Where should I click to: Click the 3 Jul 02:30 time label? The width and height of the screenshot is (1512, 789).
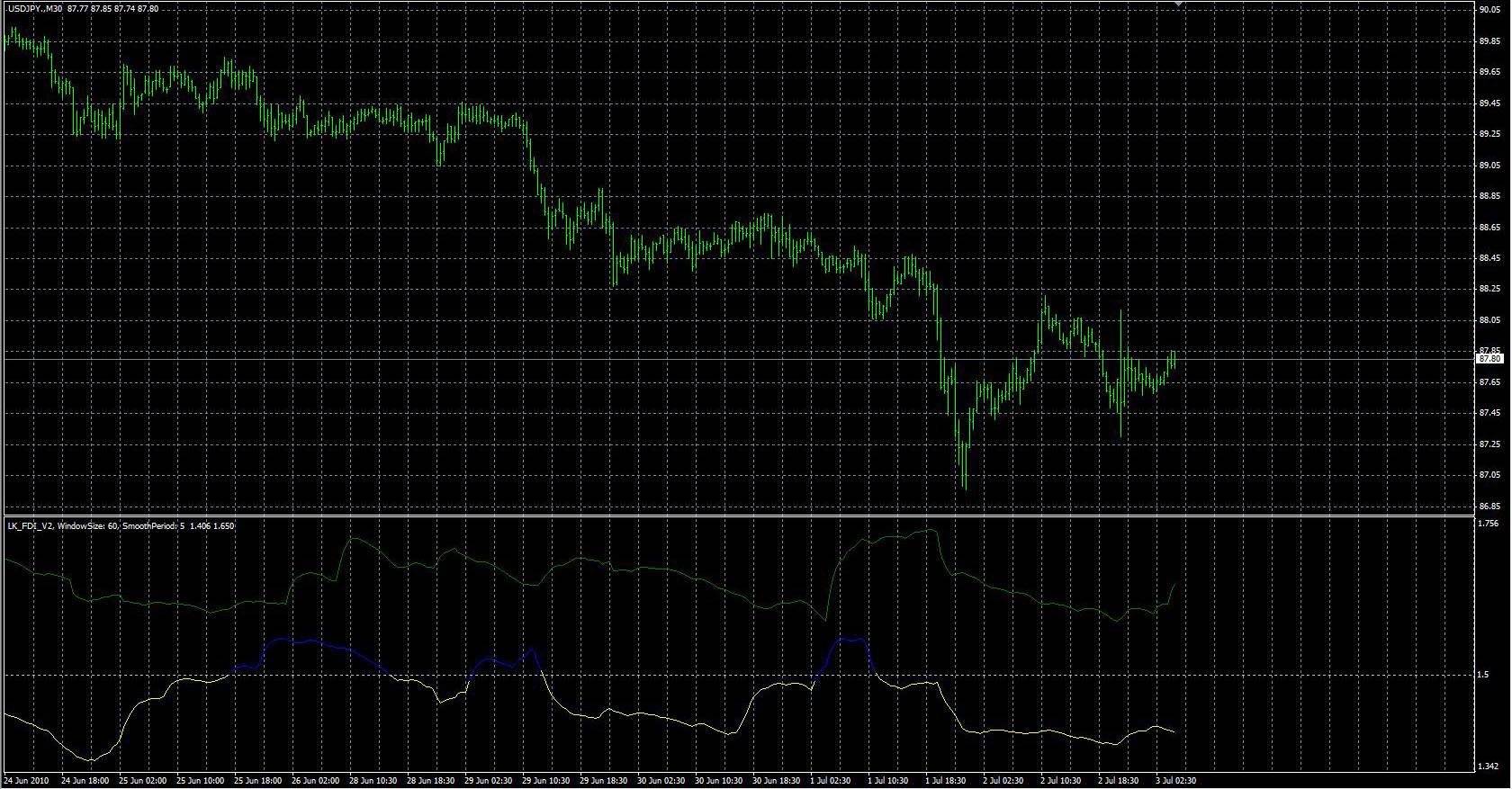click(x=1177, y=781)
